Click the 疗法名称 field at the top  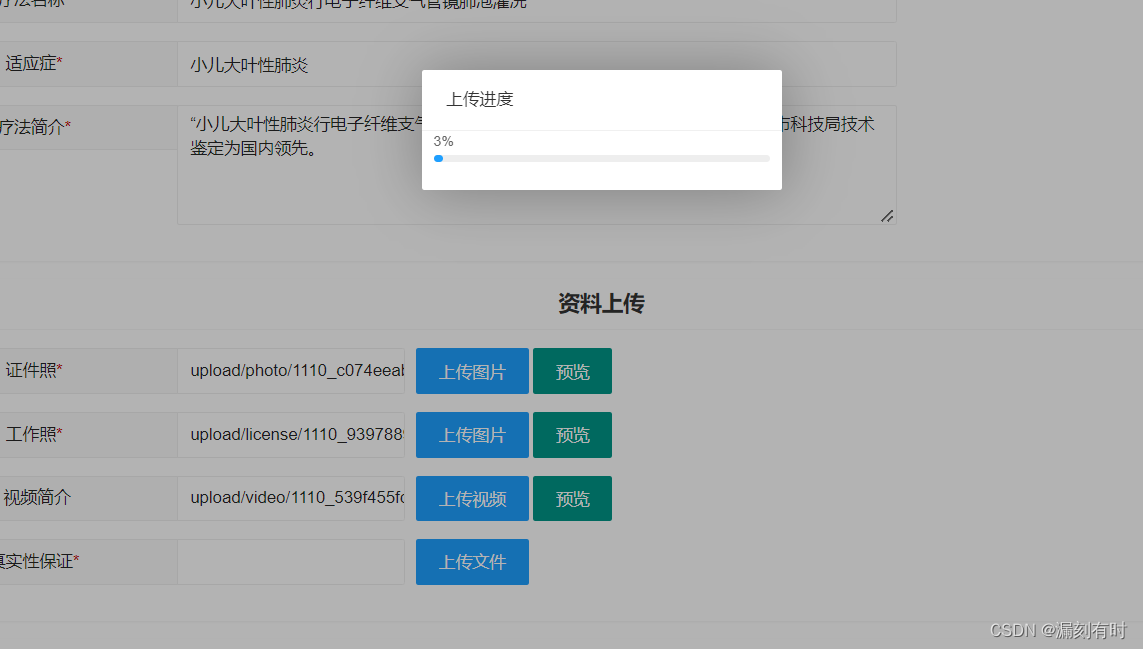coord(400,6)
